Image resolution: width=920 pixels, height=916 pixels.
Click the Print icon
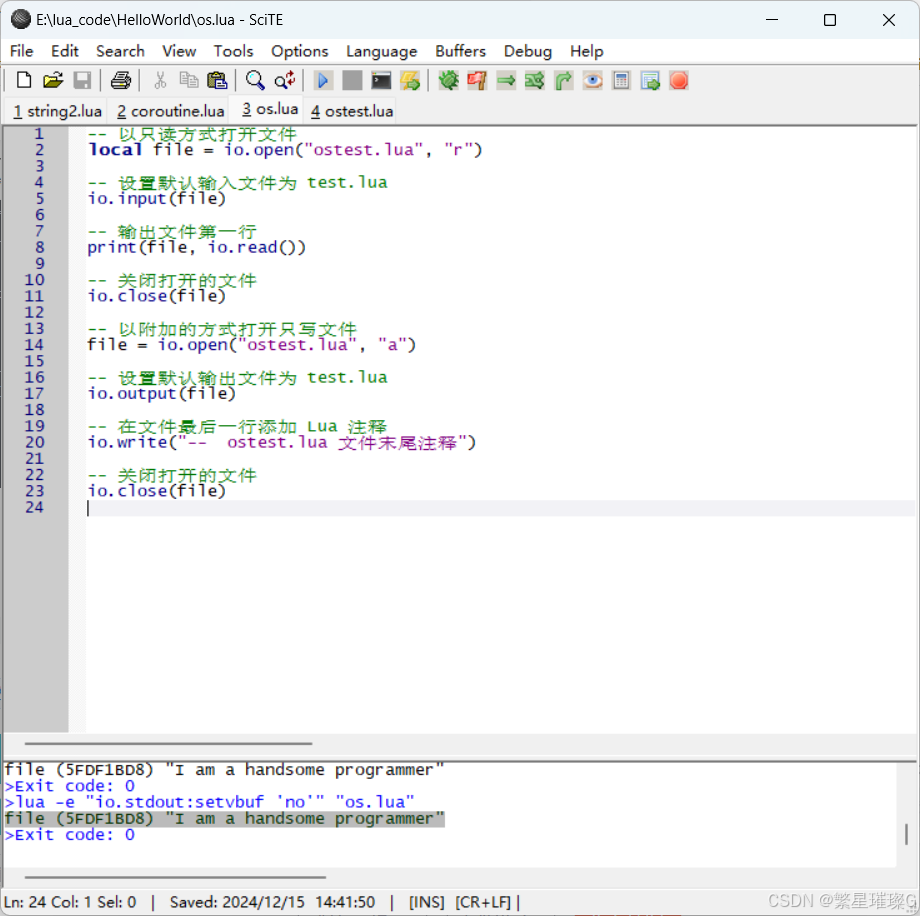point(120,80)
